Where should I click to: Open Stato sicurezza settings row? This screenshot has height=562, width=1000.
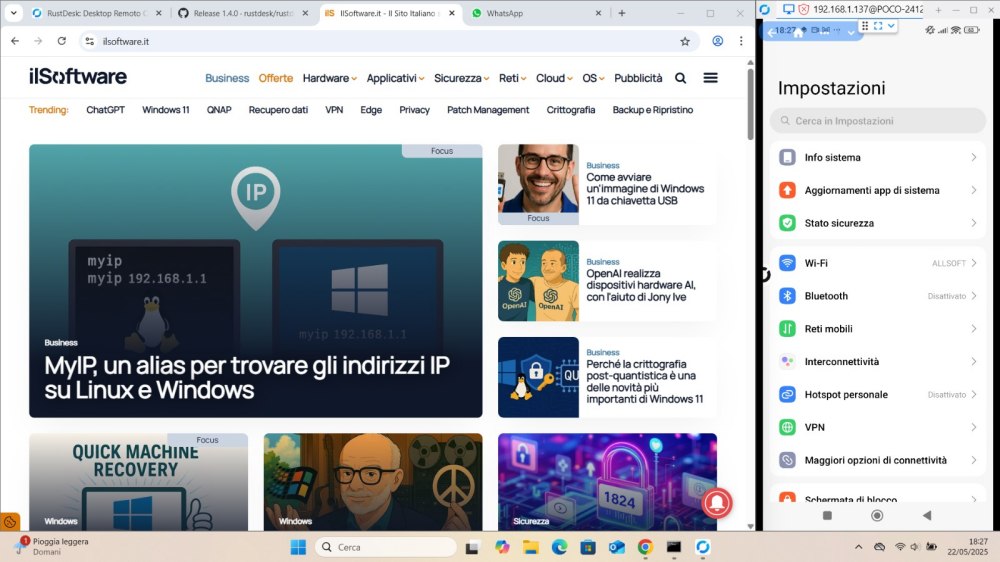878,223
